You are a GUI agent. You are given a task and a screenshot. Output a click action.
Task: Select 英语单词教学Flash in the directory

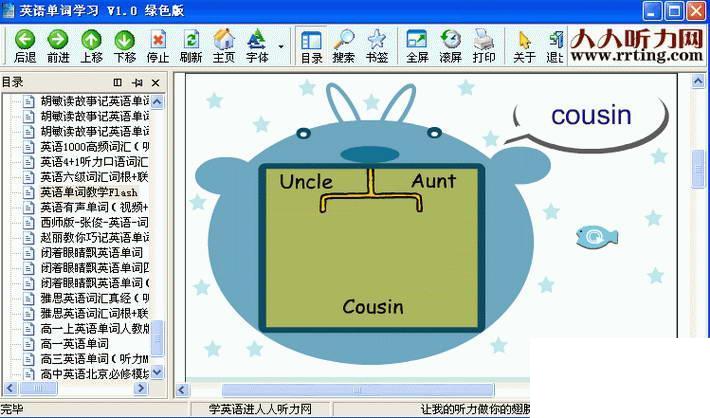tap(89, 192)
